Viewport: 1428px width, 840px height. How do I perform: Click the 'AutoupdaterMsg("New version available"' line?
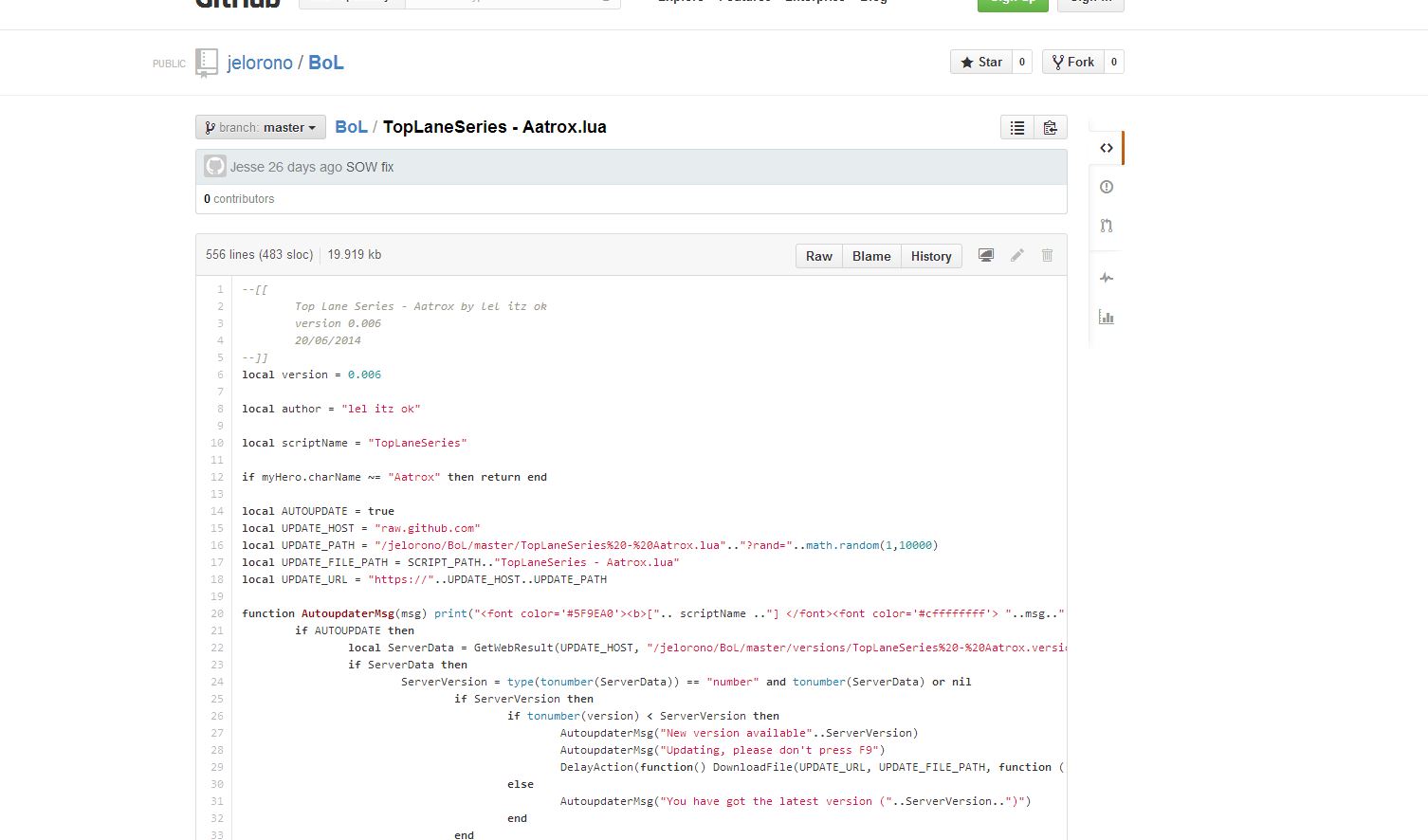pos(740,733)
